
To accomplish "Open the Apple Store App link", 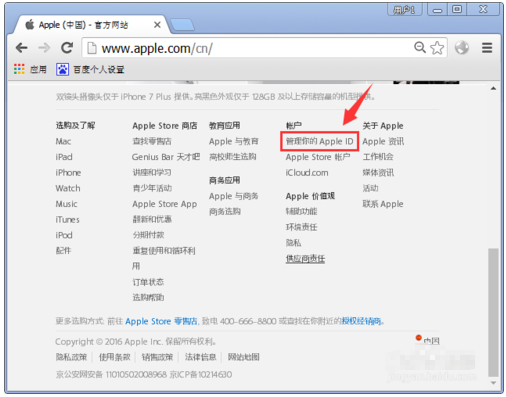I will 165,204.
